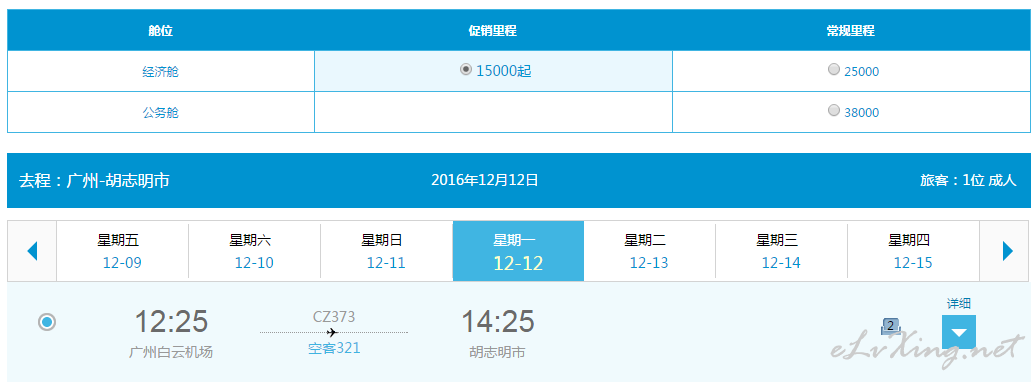The width and height of the screenshot is (1035, 382).
Task: Click the airplane icon under CZ373
Action: (333, 332)
